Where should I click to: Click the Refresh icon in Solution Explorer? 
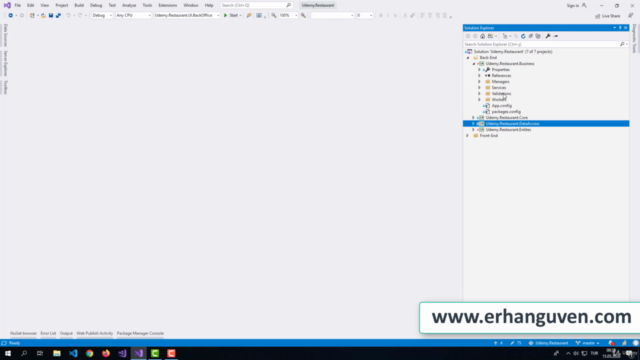(523, 36)
